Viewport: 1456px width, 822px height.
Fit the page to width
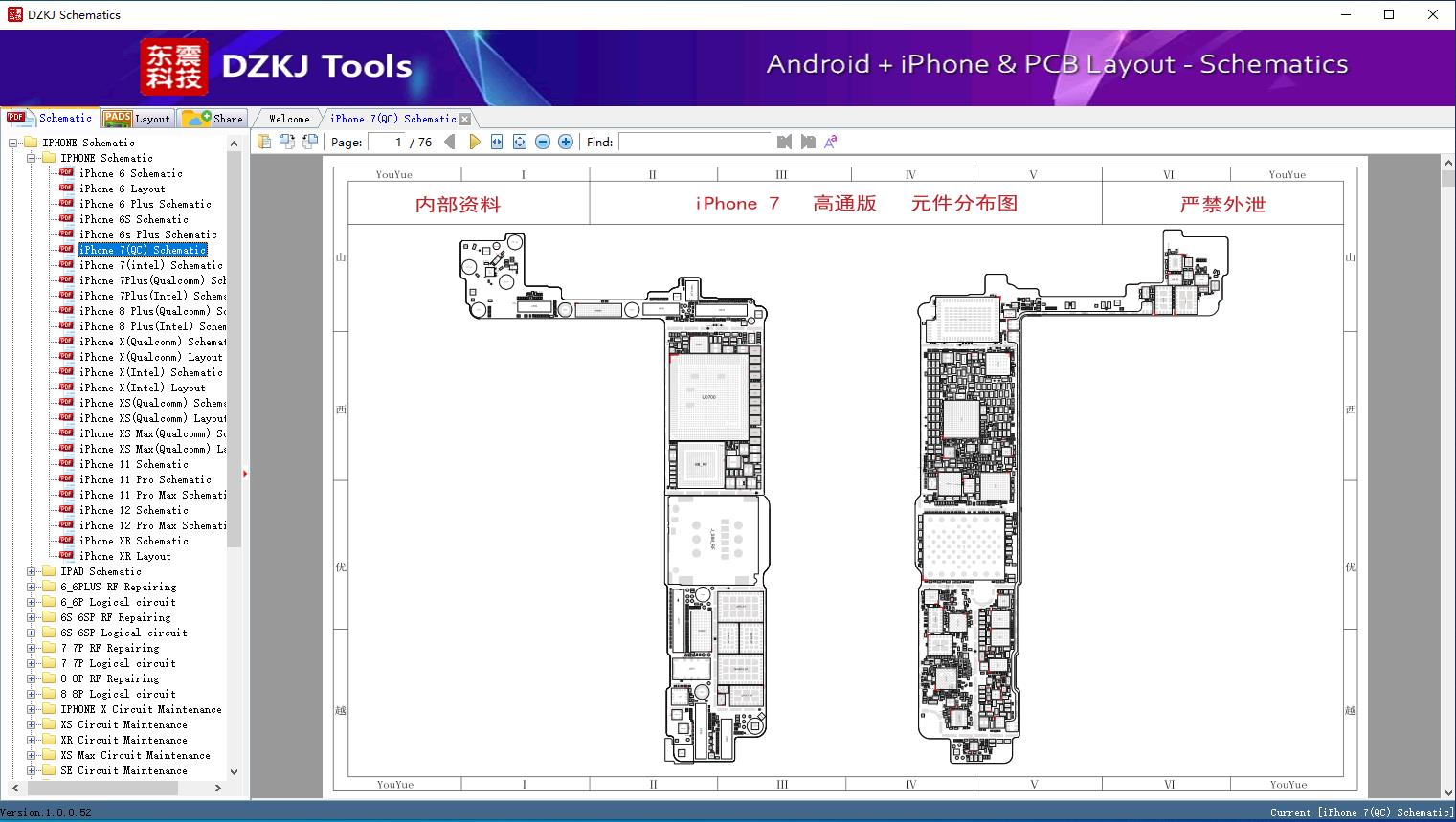(x=497, y=142)
